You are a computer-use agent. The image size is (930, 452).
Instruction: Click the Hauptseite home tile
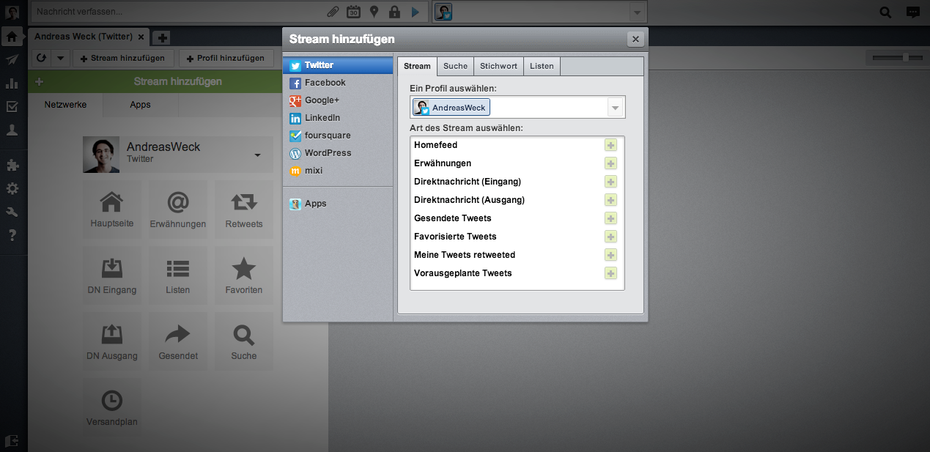tap(112, 209)
